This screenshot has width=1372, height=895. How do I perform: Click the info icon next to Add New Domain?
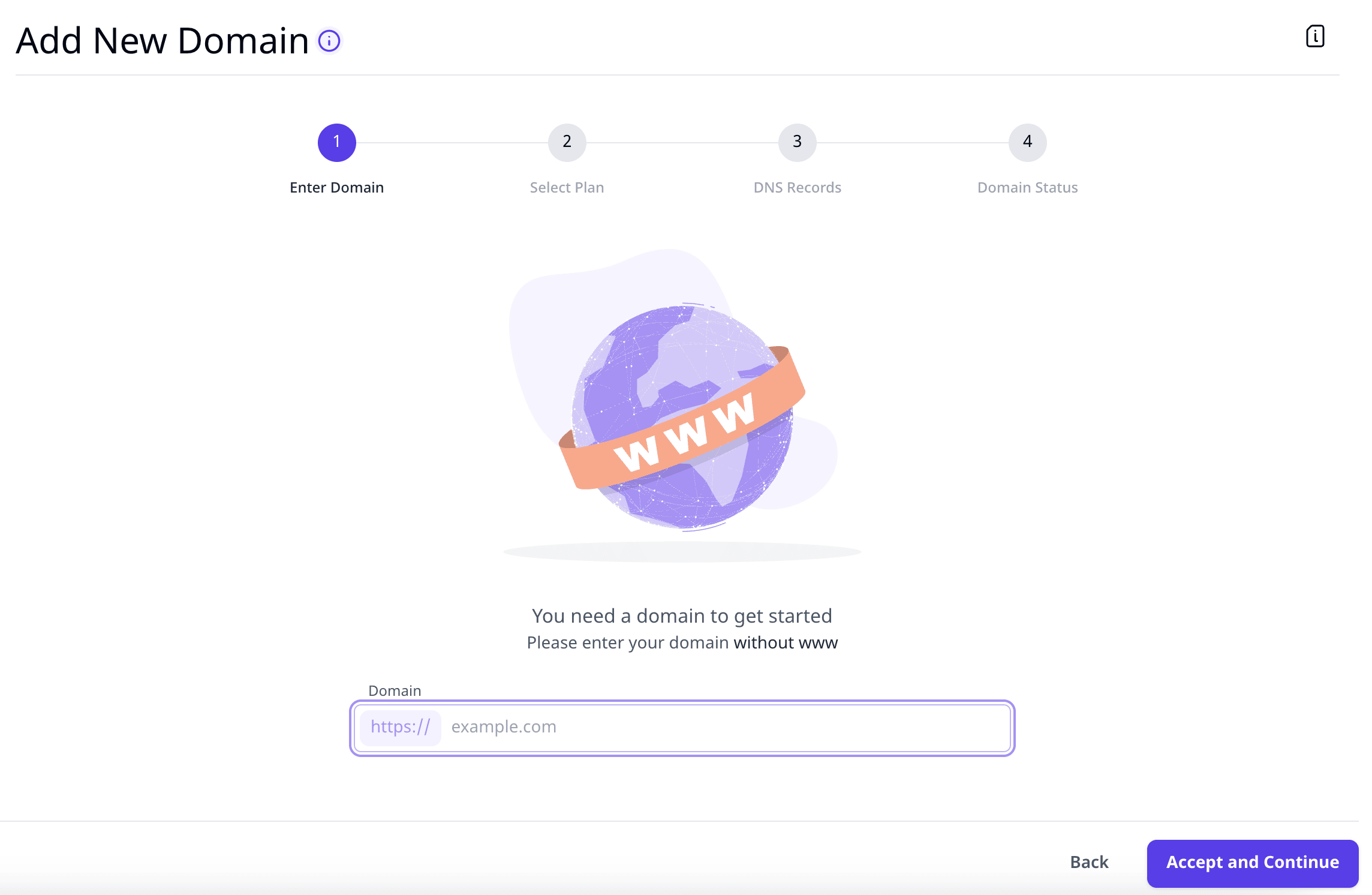(x=329, y=41)
